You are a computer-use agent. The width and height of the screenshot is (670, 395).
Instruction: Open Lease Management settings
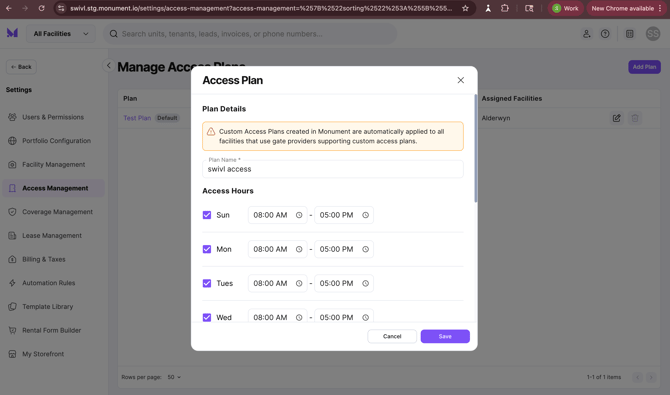coord(53,236)
